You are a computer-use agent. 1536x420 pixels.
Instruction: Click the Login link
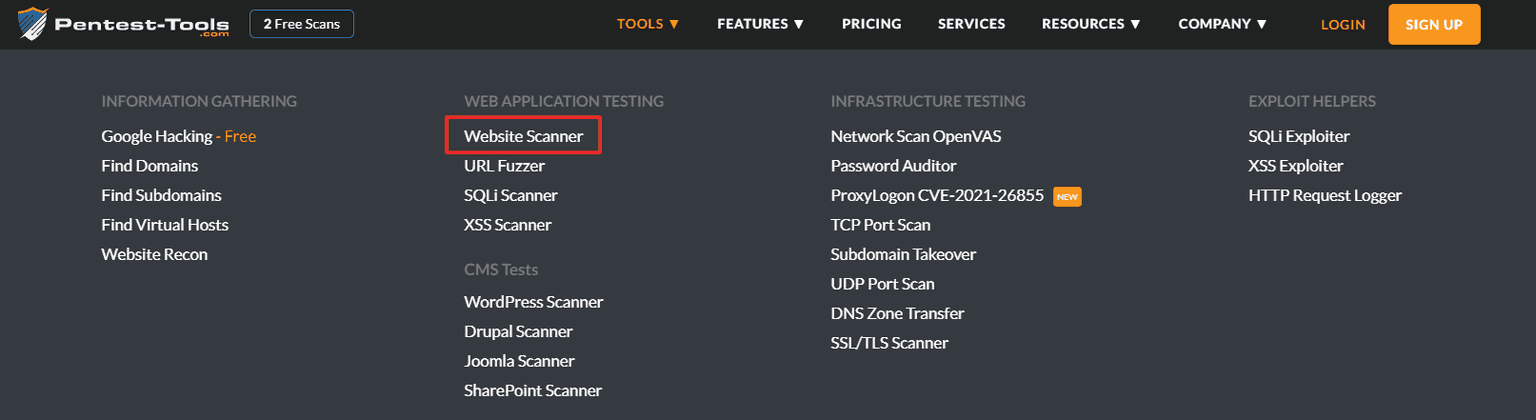1342,25
